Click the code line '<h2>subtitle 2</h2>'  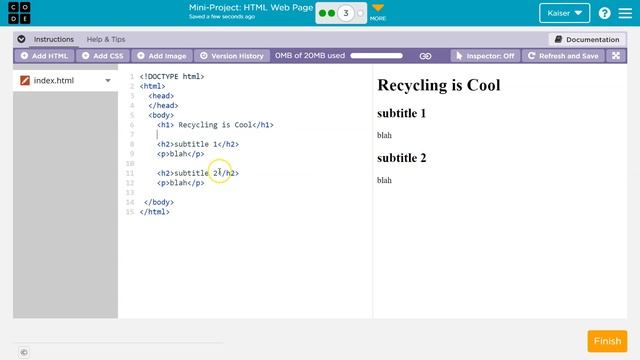[198, 173]
